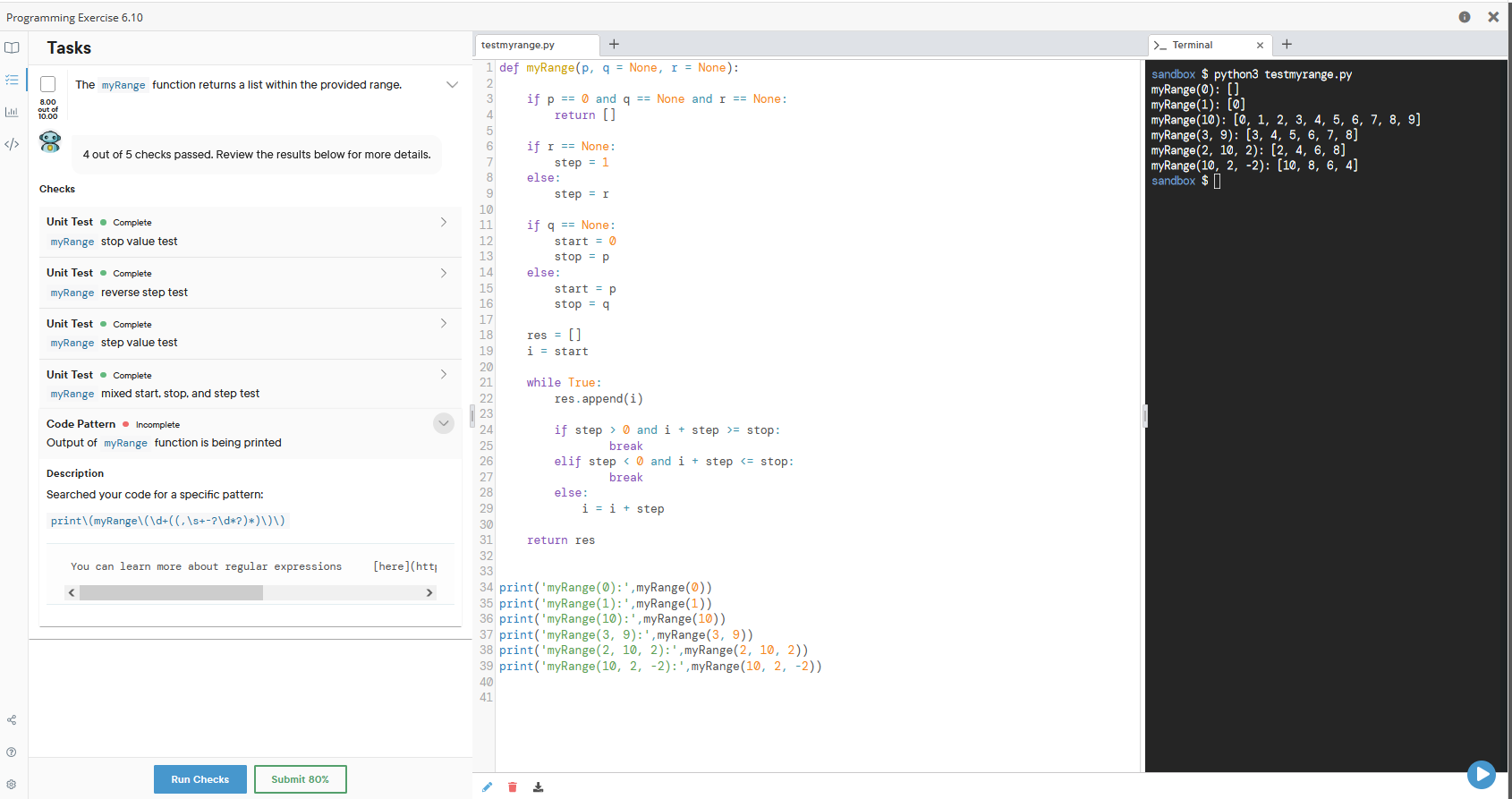The image size is (1512, 799).
Task: Click the Checks section heading
Action: tap(57, 189)
